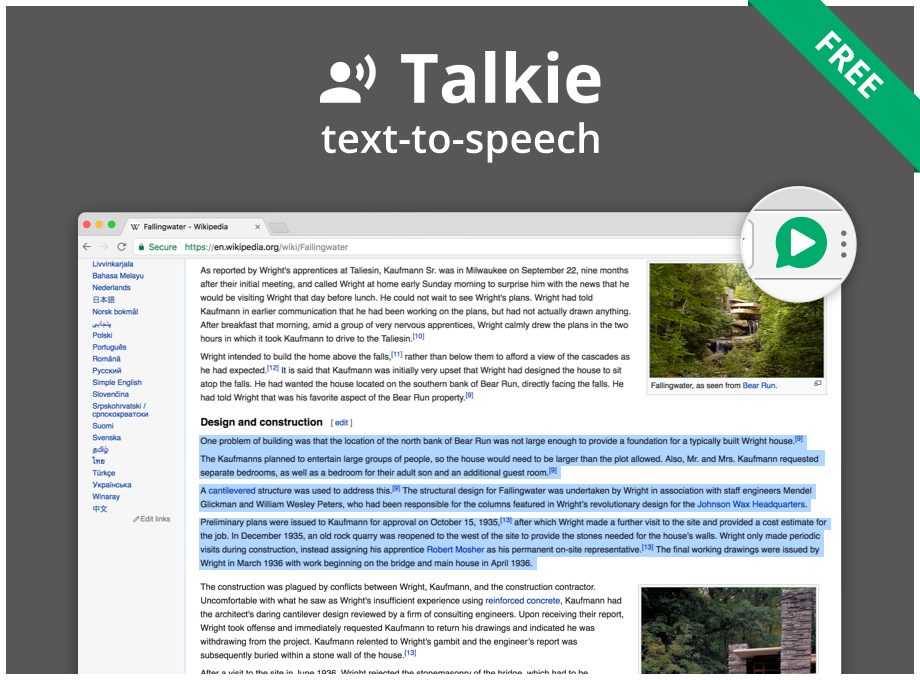920x680 pixels.
Task: Switch to Srpskohrvatski language
Action: click(120, 410)
